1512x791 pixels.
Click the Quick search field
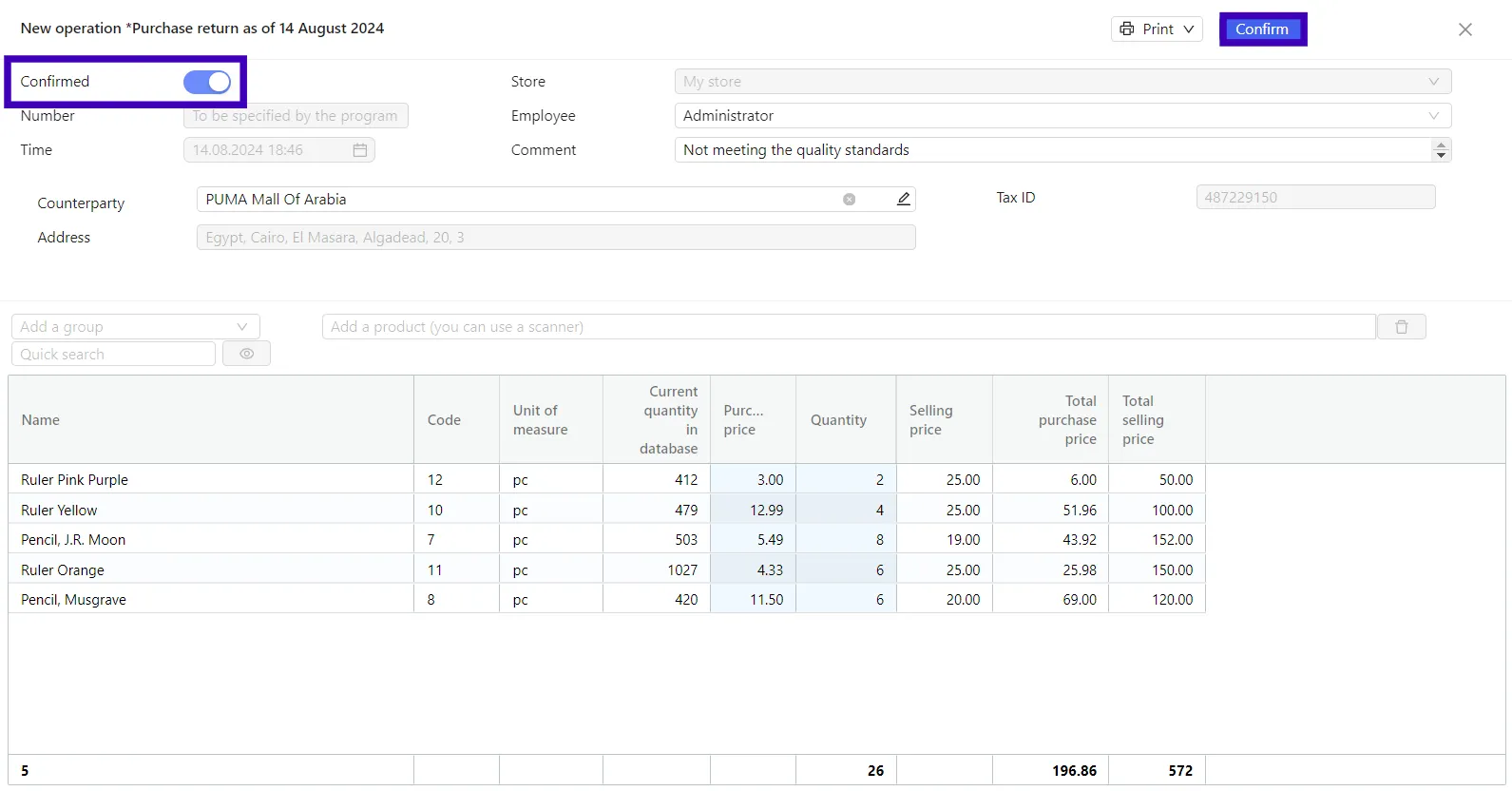click(113, 354)
